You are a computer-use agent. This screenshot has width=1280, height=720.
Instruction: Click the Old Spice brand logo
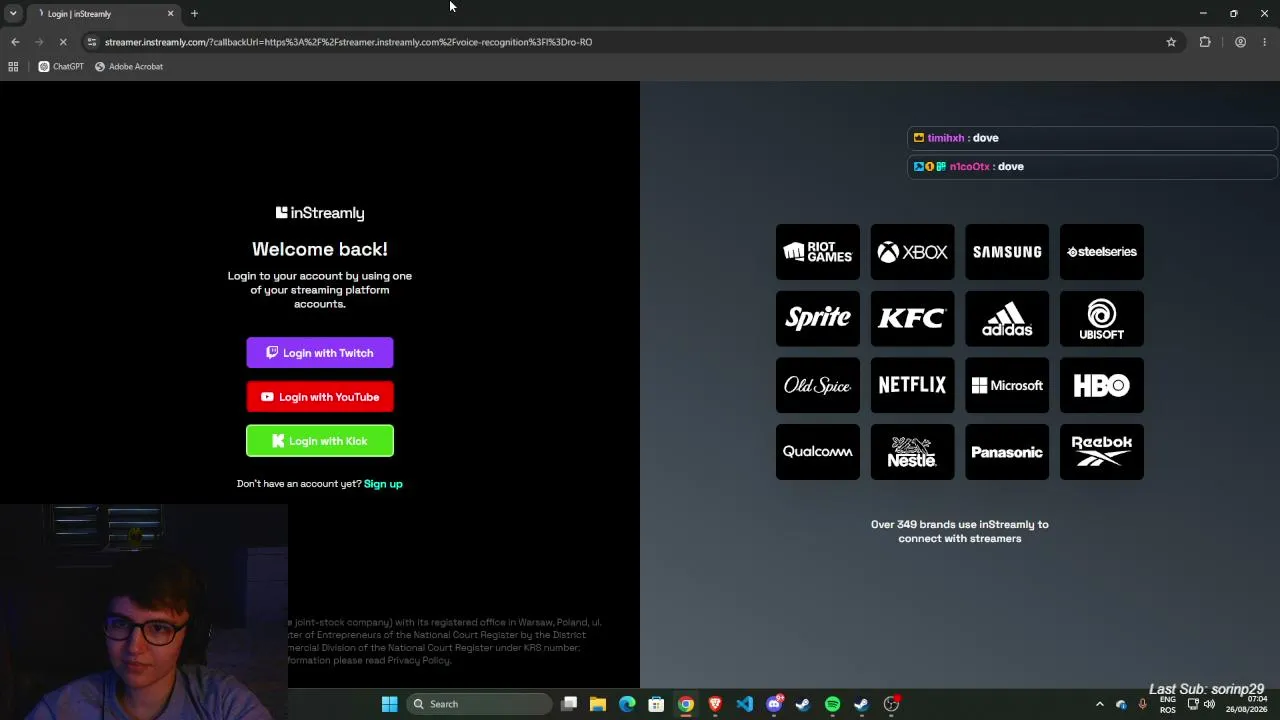coord(818,385)
